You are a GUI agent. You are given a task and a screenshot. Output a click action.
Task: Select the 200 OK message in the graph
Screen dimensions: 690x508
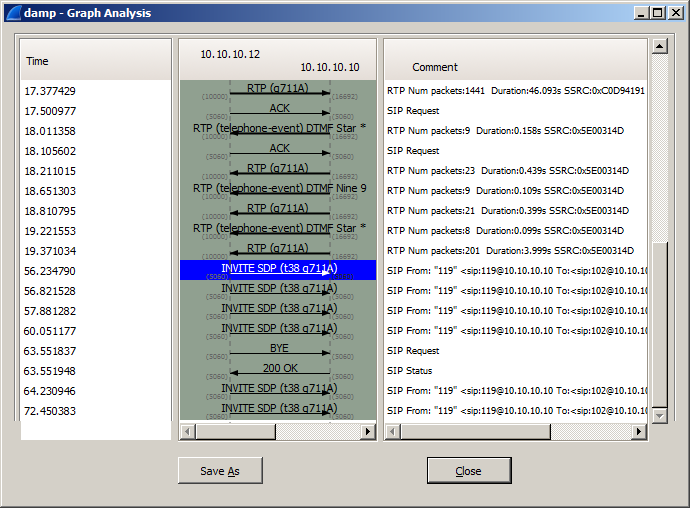click(x=279, y=370)
